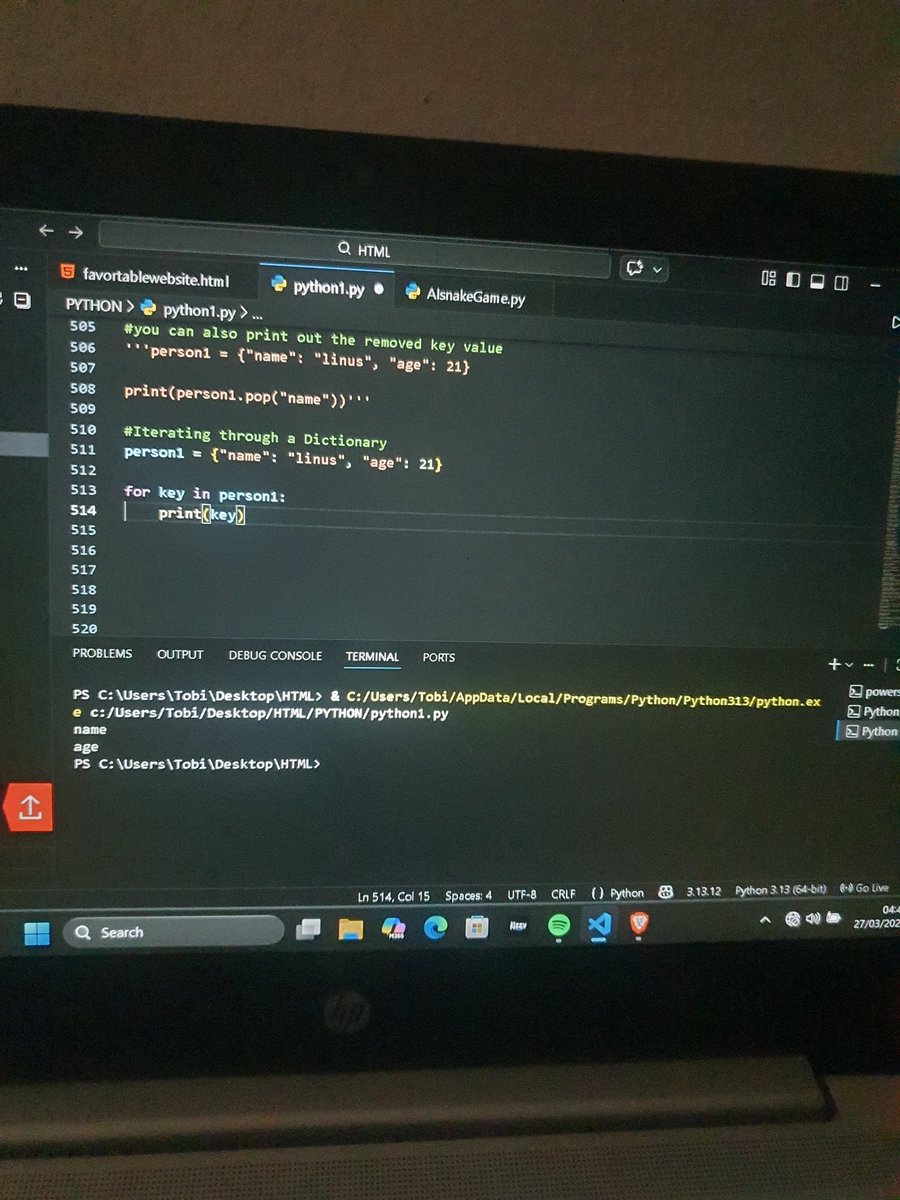Toggle secondary side bar visibility

click(841, 283)
